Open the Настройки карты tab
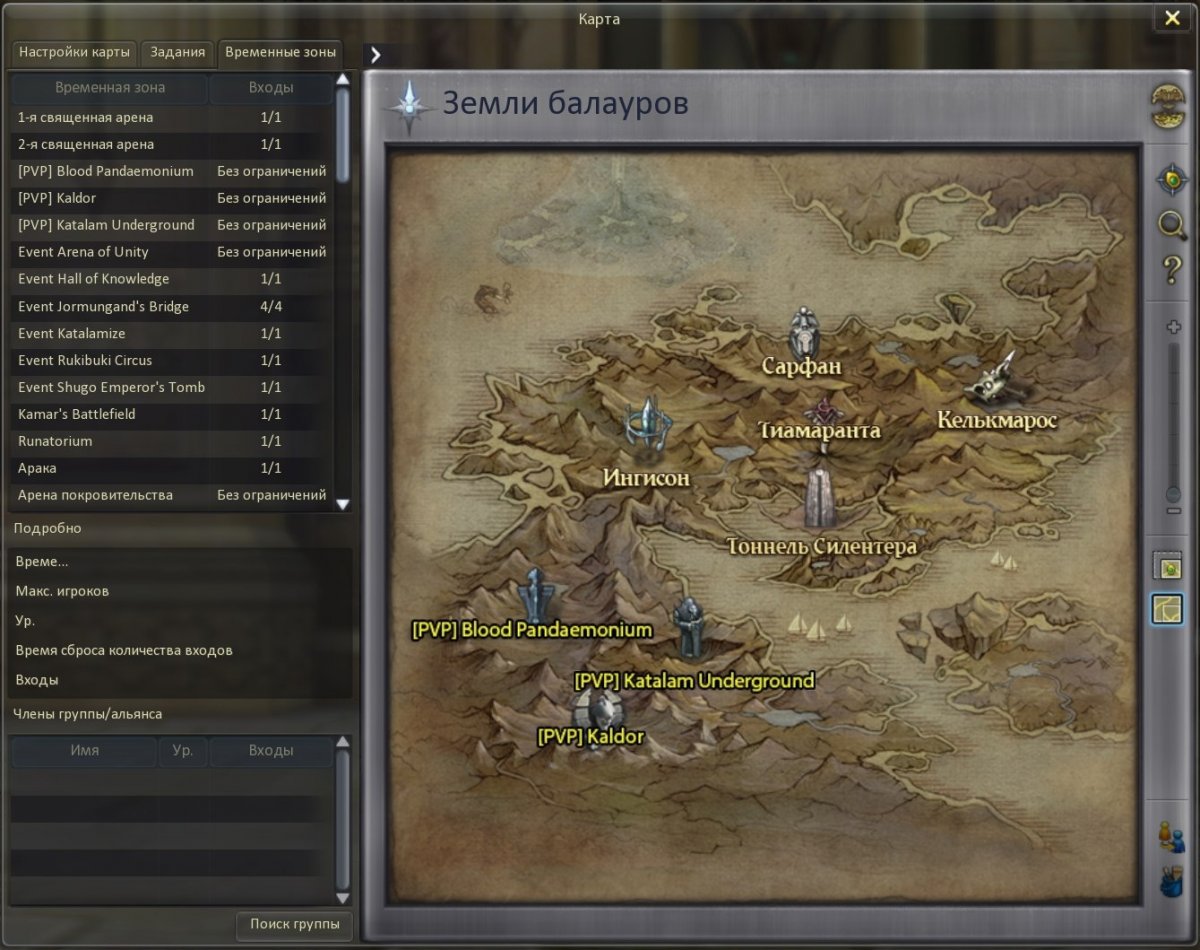The image size is (1200, 950). click(74, 52)
